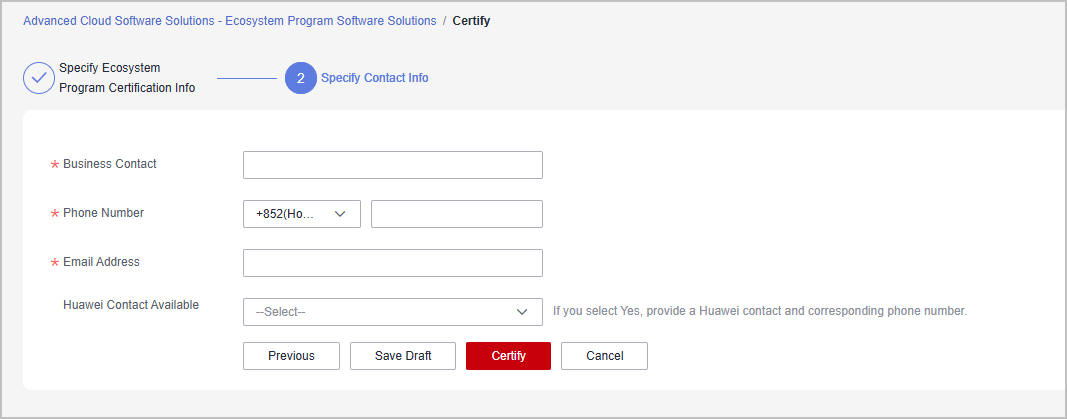This screenshot has height=419, width=1067.
Task: Focus the Business Contact text field
Action: (x=393, y=165)
